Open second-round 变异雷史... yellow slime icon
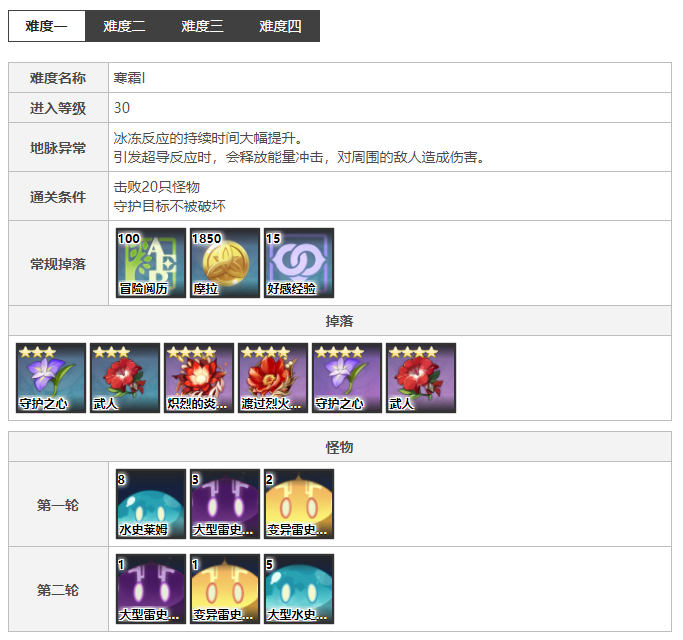This screenshot has height=640, width=683. click(x=225, y=589)
